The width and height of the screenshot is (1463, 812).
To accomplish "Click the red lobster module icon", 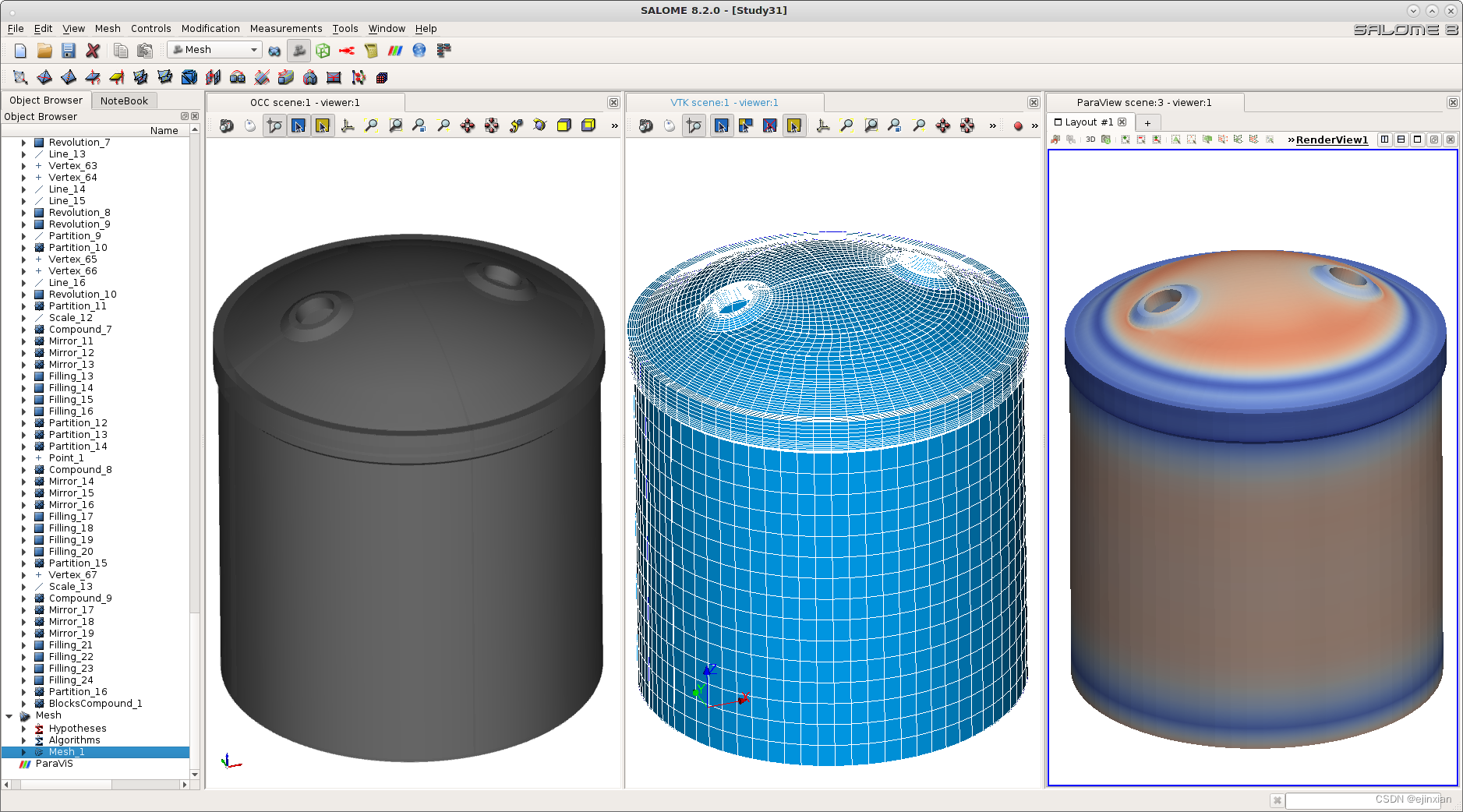I will pos(347,51).
